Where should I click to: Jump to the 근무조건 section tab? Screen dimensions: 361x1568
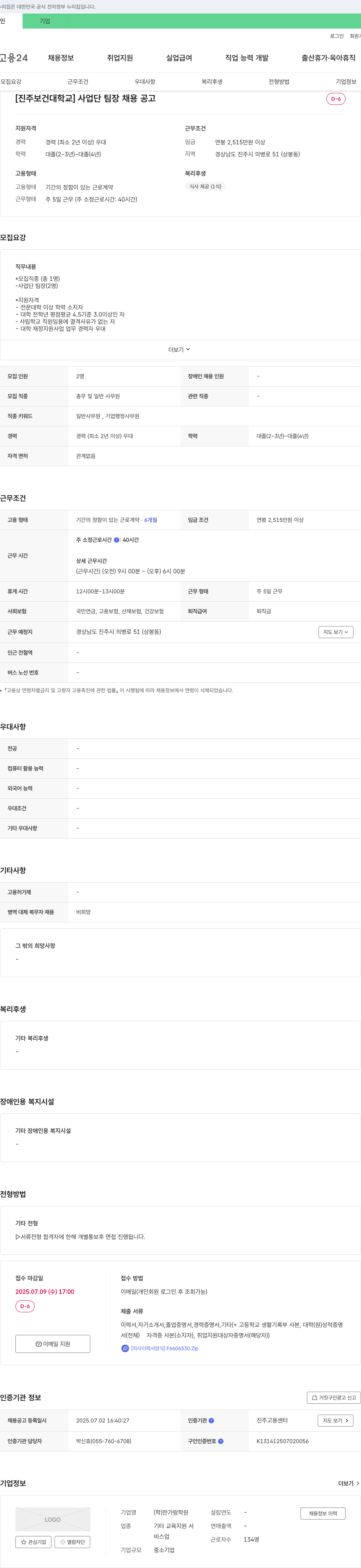point(78,82)
